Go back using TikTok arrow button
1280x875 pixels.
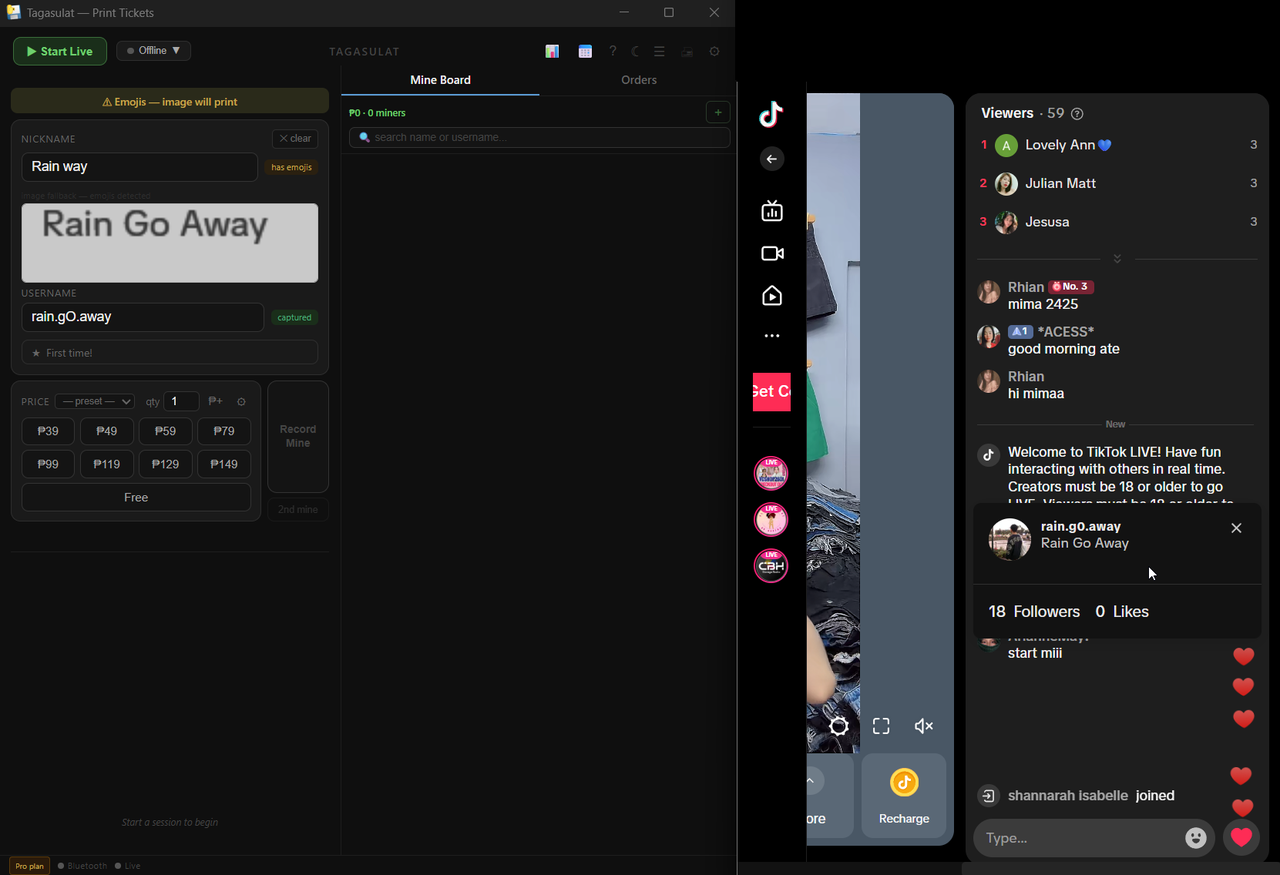click(x=771, y=159)
